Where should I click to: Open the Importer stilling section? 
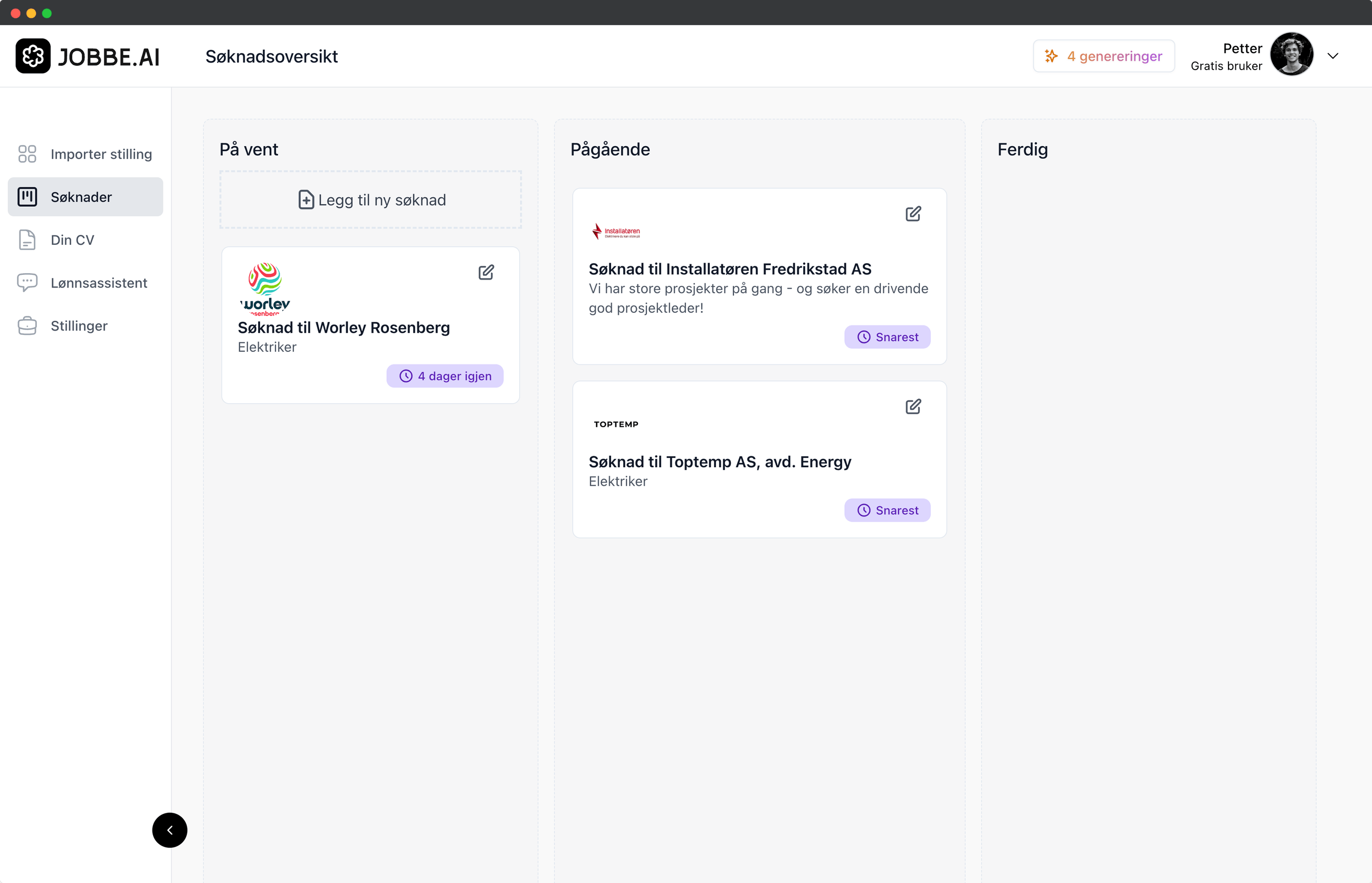[101, 153]
